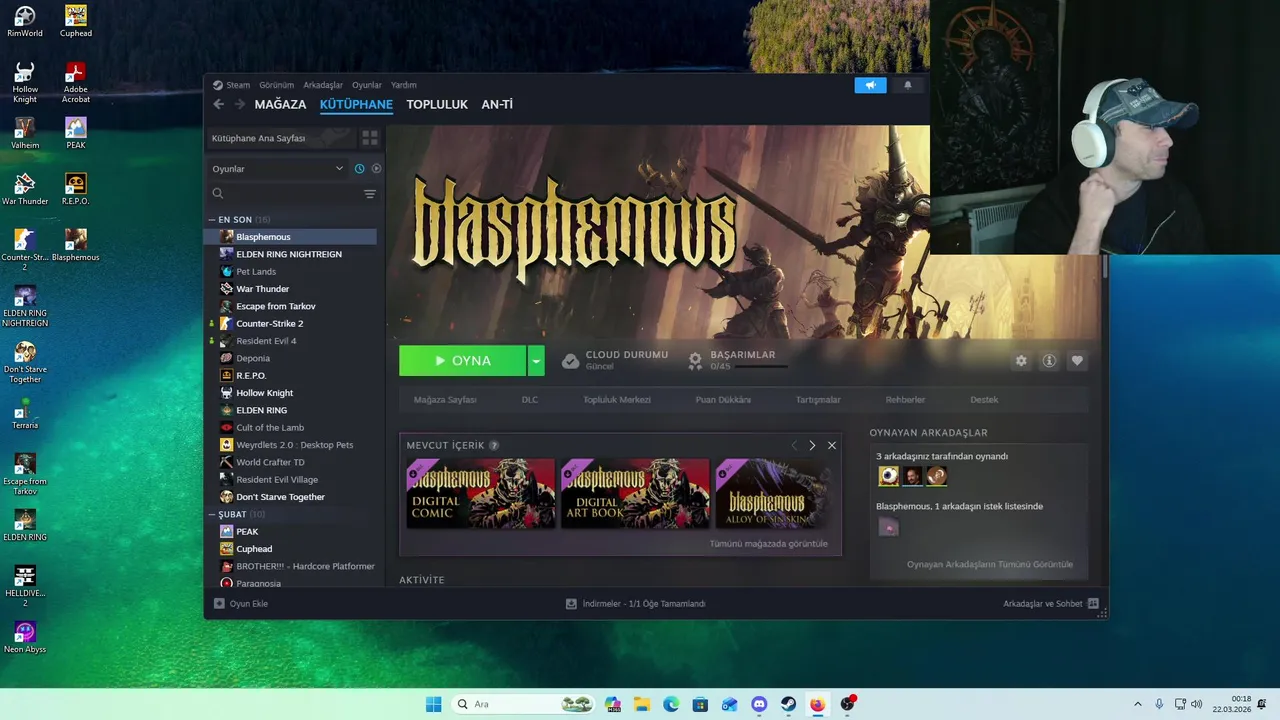Open the Yardım menu
1280x720 pixels.
pyautogui.click(x=403, y=85)
